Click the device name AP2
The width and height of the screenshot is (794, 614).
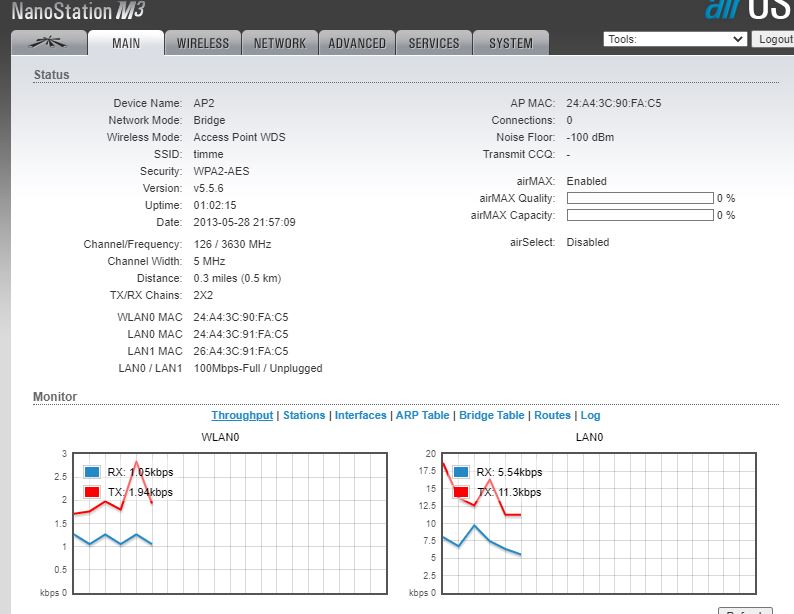pyautogui.click(x=204, y=103)
